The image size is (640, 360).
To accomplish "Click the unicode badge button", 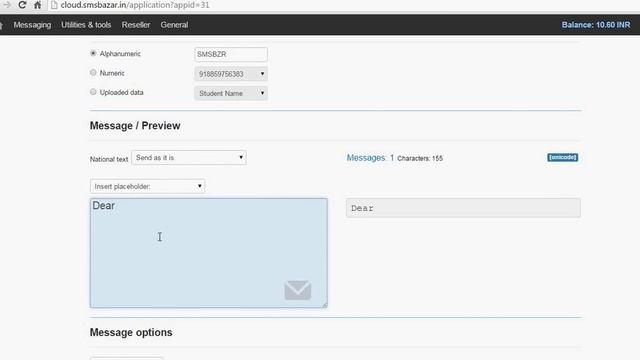I will click(x=562, y=157).
